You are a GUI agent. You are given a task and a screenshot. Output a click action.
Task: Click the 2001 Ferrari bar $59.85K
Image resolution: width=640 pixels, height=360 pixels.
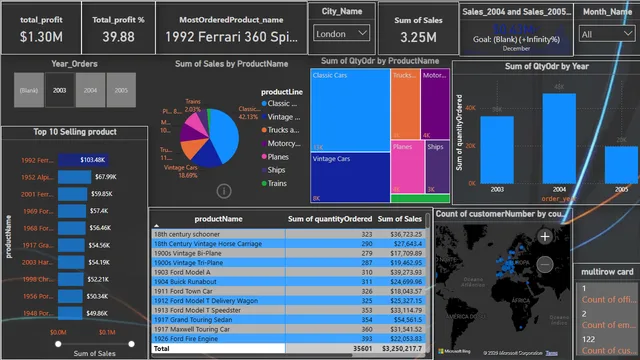point(73,194)
